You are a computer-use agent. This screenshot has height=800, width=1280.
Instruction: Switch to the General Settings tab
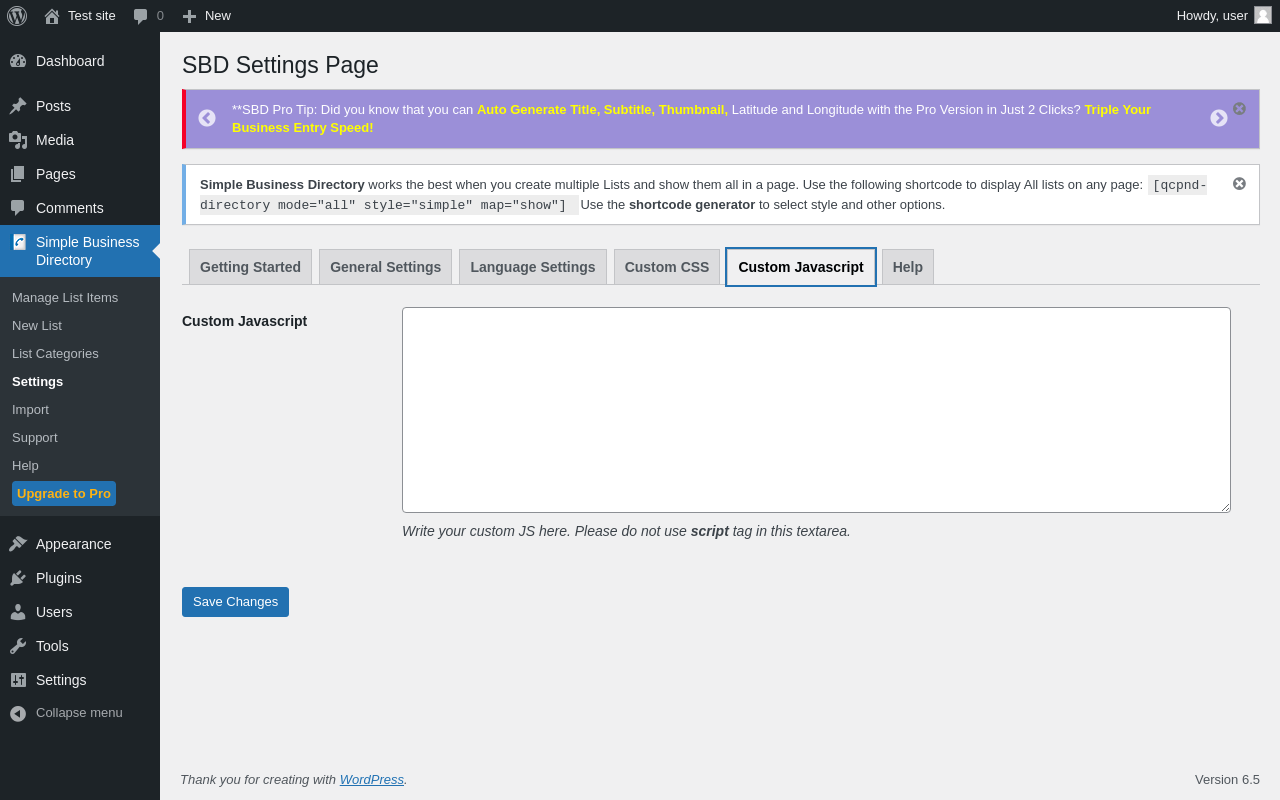coord(385,267)
